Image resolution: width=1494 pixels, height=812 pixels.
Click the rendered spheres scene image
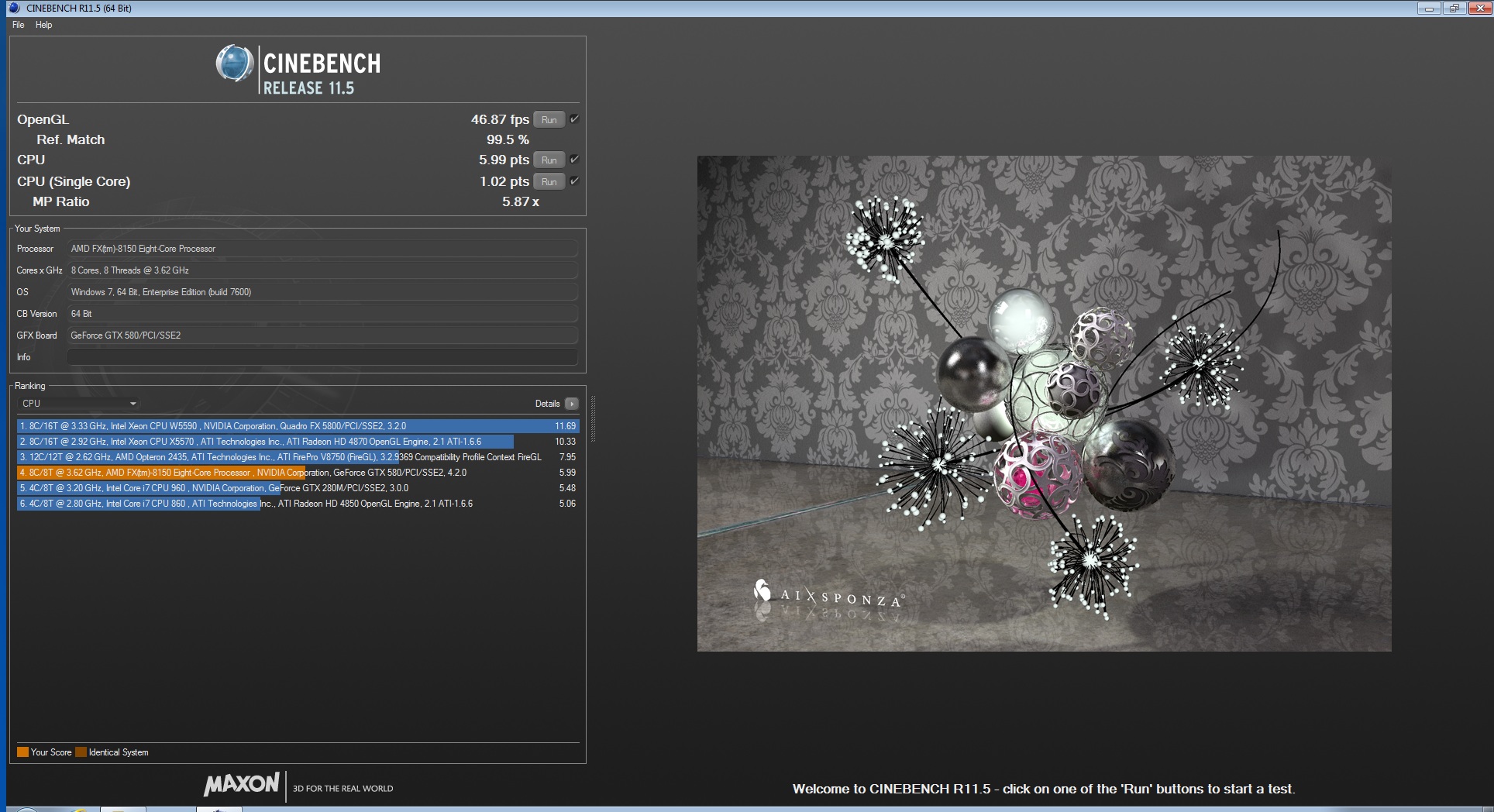click(1044, 404)
